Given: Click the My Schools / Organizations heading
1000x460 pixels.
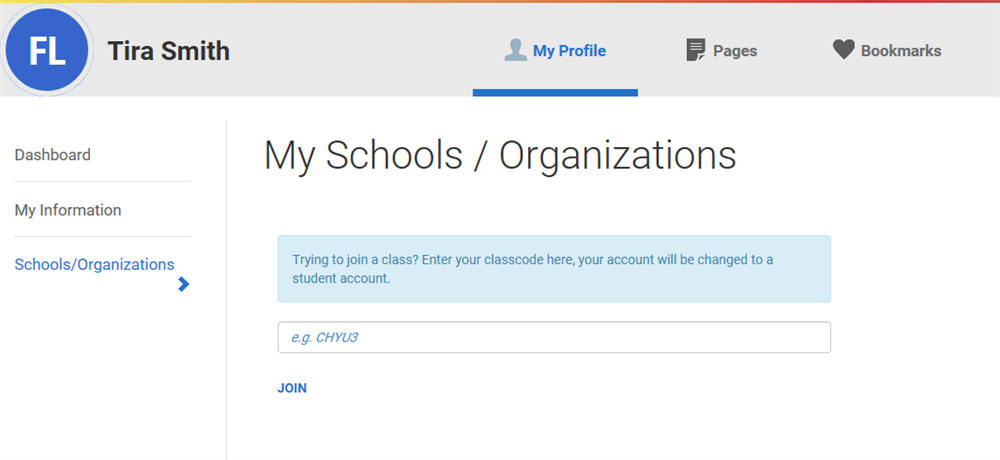Looking at the screenshot, I should [x=500, y=156].
